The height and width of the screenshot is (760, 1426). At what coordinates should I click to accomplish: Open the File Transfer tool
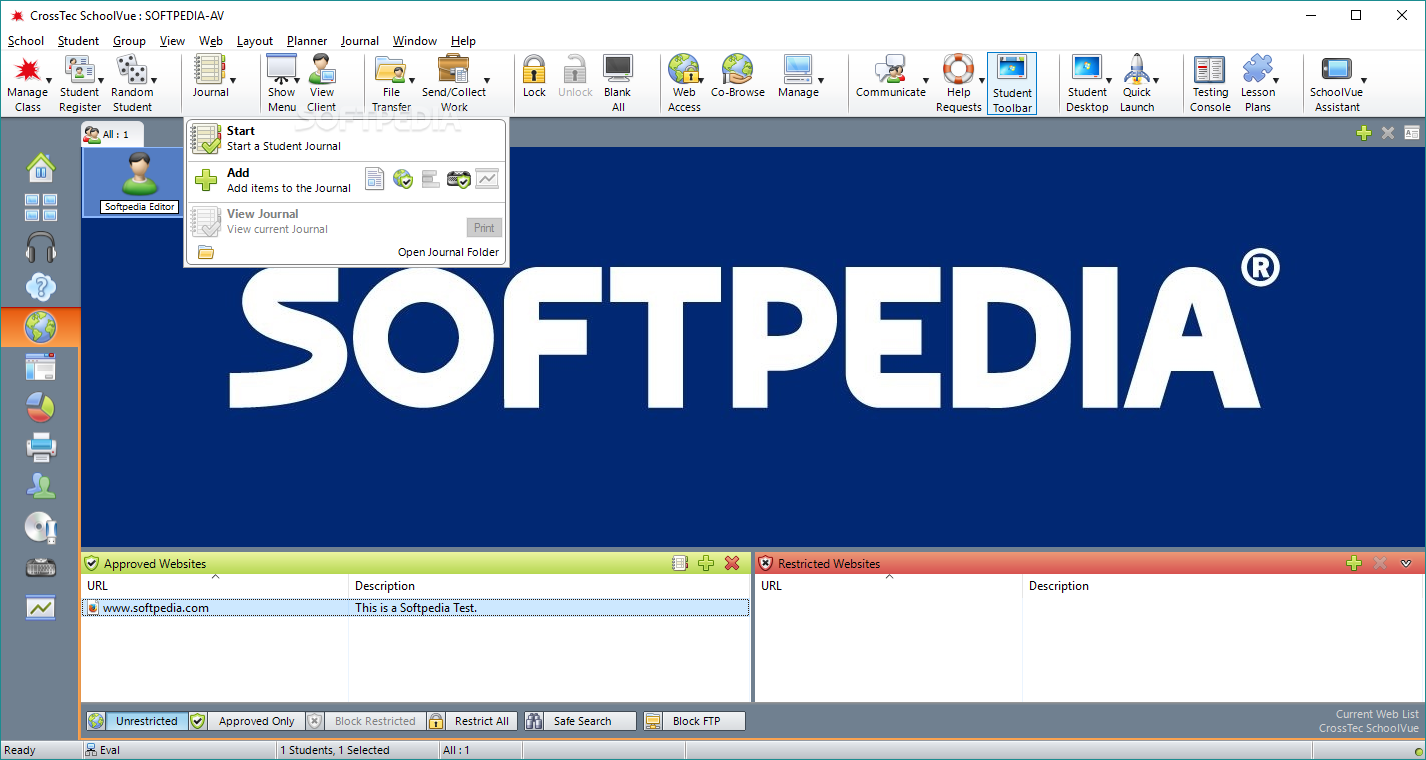[391, 83]
